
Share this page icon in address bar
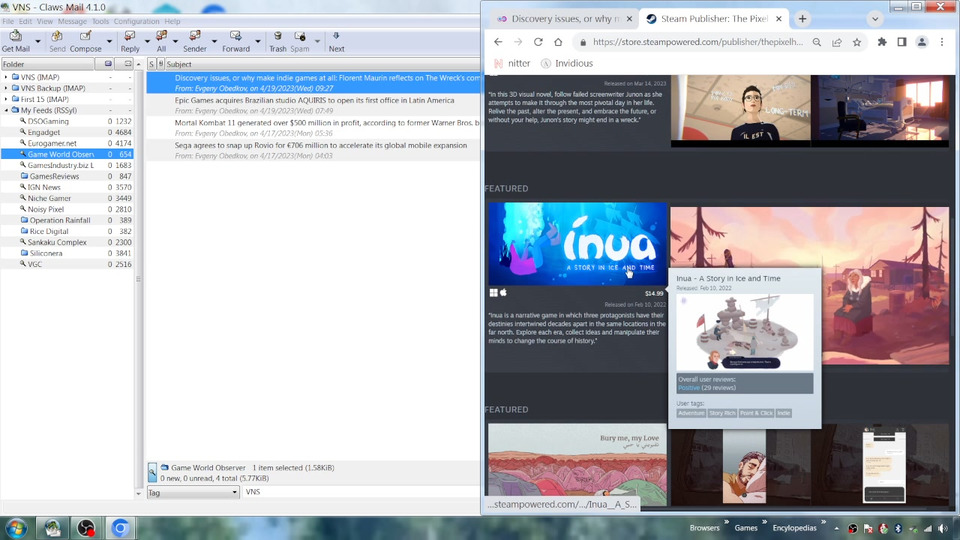click(836, 42)
